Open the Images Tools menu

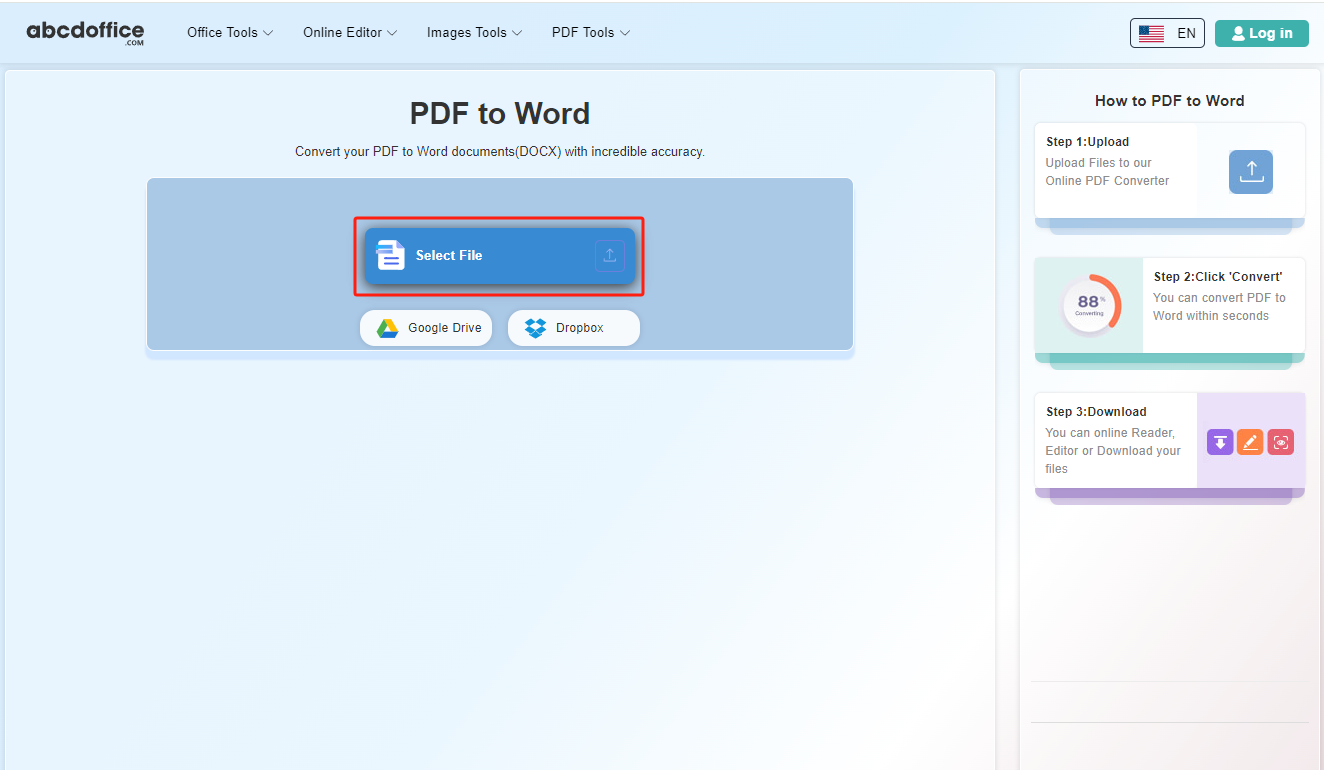474,32
